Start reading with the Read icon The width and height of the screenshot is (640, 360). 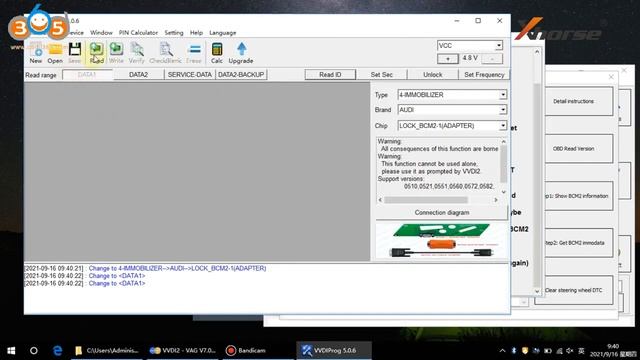point(96,53)
